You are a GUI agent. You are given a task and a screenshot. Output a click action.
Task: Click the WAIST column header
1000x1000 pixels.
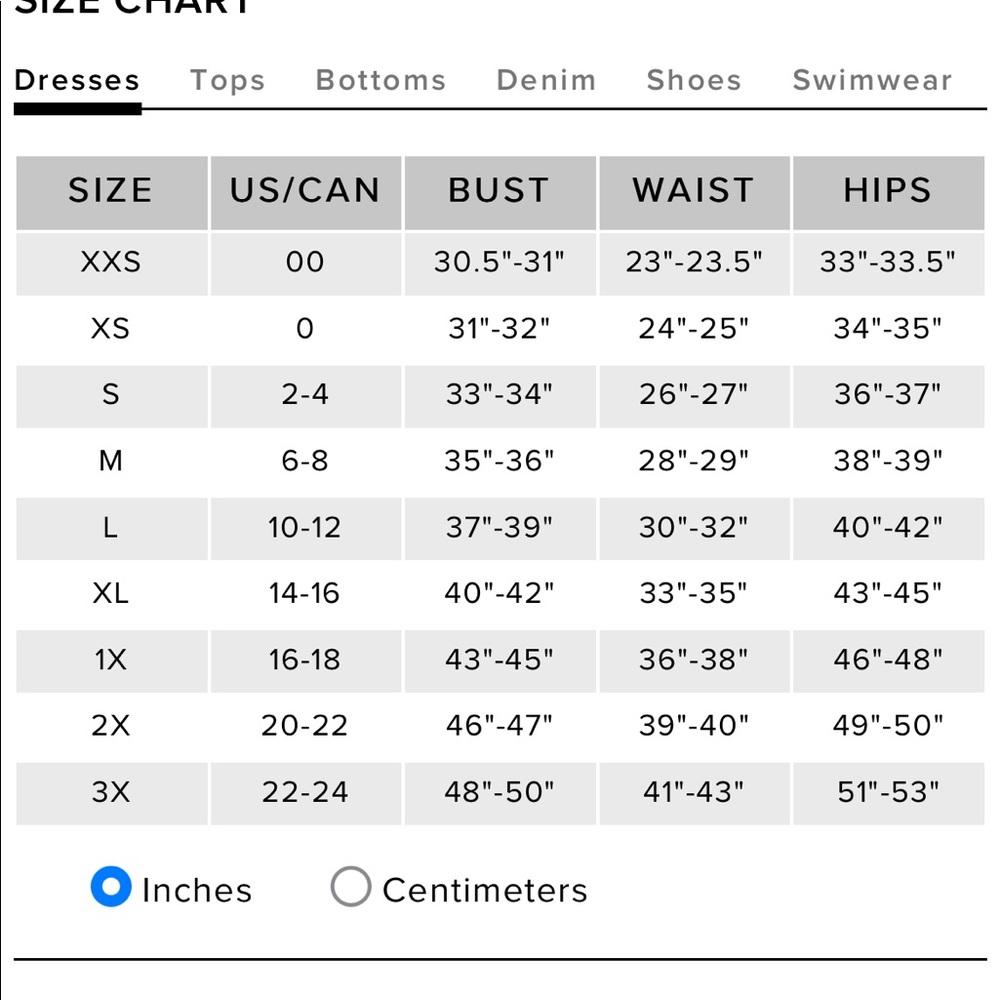(x=694, y=192)
